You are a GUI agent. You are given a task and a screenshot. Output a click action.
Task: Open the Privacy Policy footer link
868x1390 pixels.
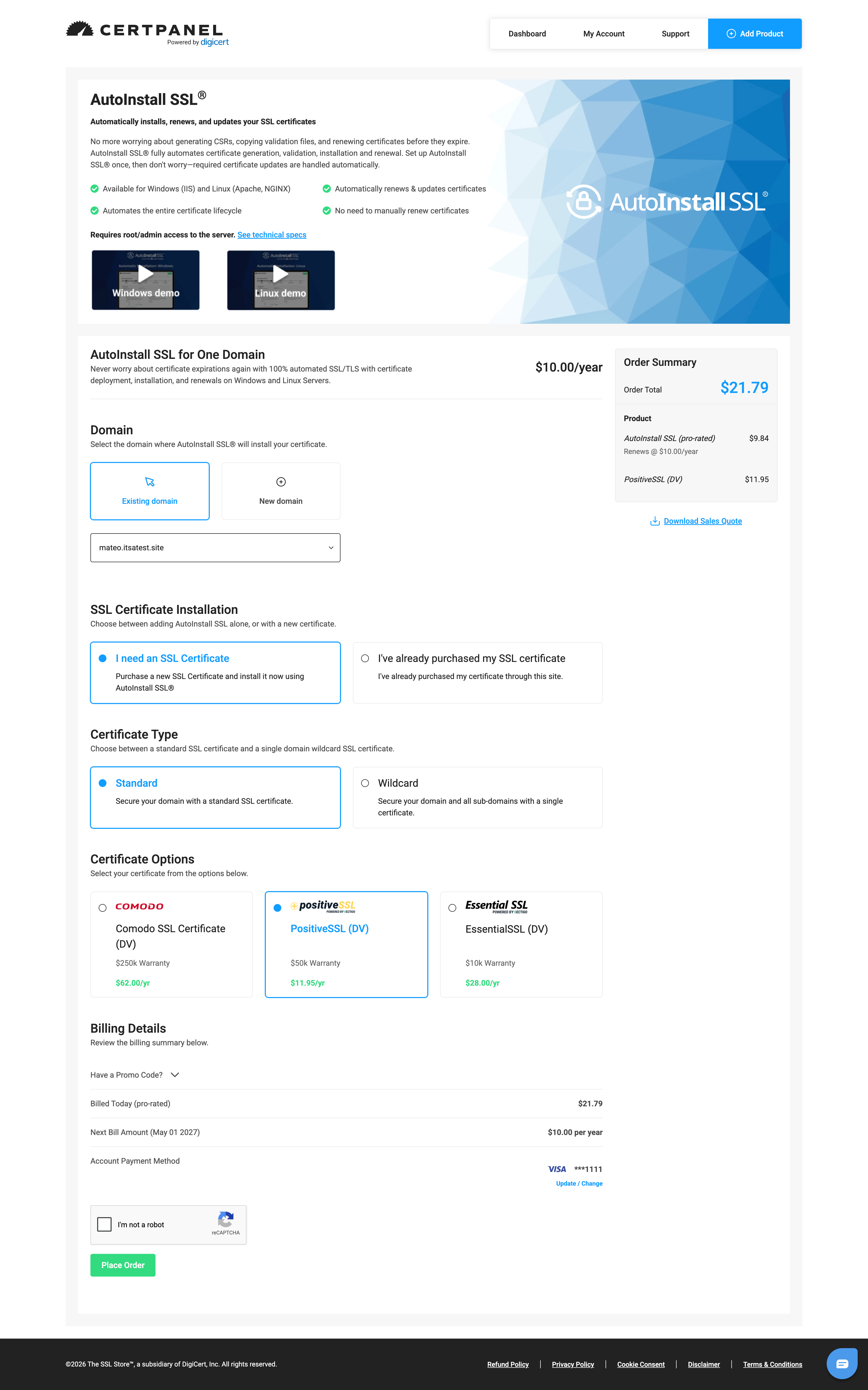(x=573, y=1364)
